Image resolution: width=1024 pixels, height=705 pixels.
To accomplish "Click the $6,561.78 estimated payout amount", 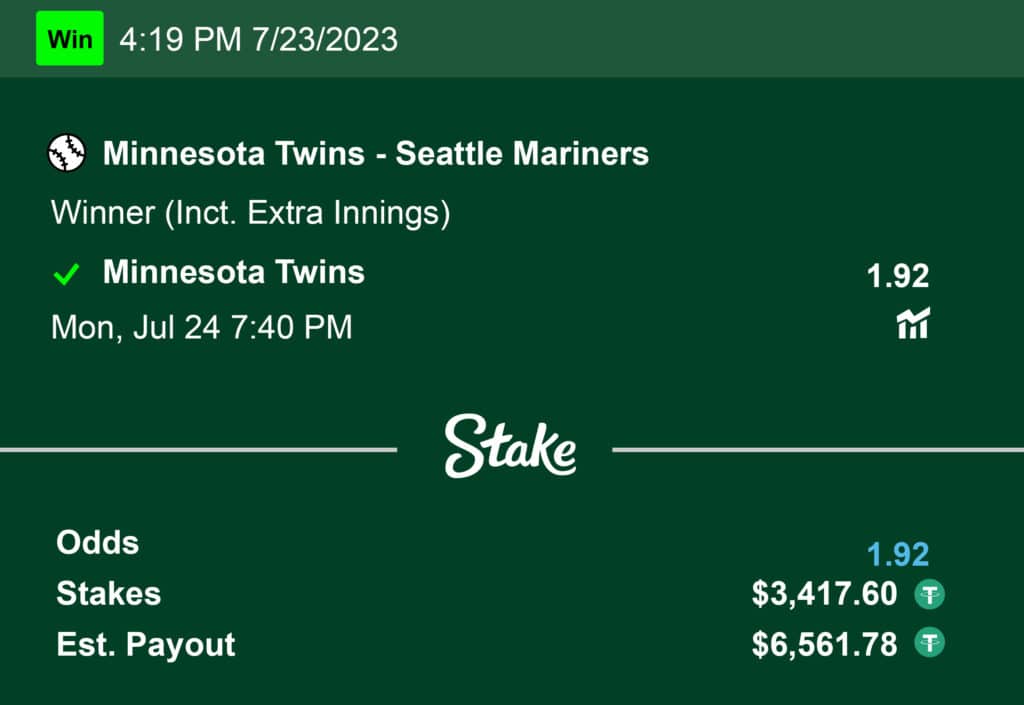I will (825, 644).
